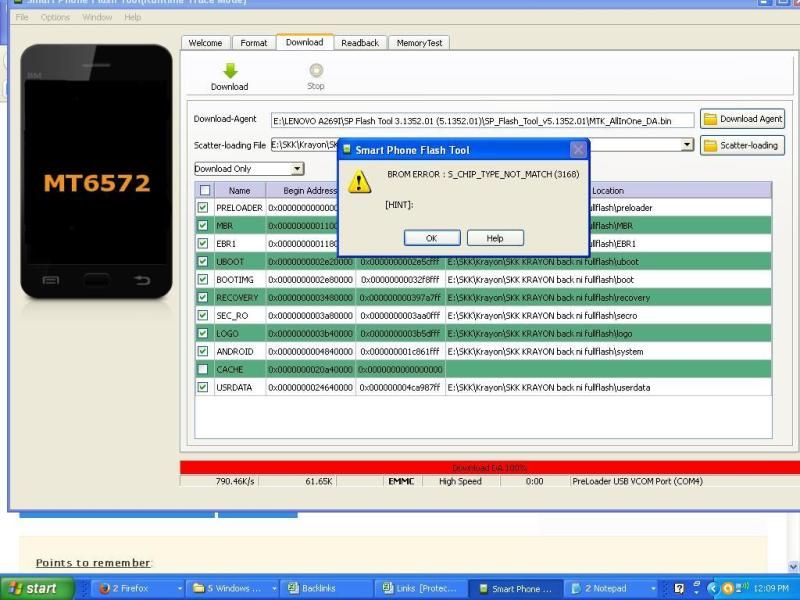The width and height of the screenshot is (800, 600).
Task: Click the Name column header
Action: point(240,190)
